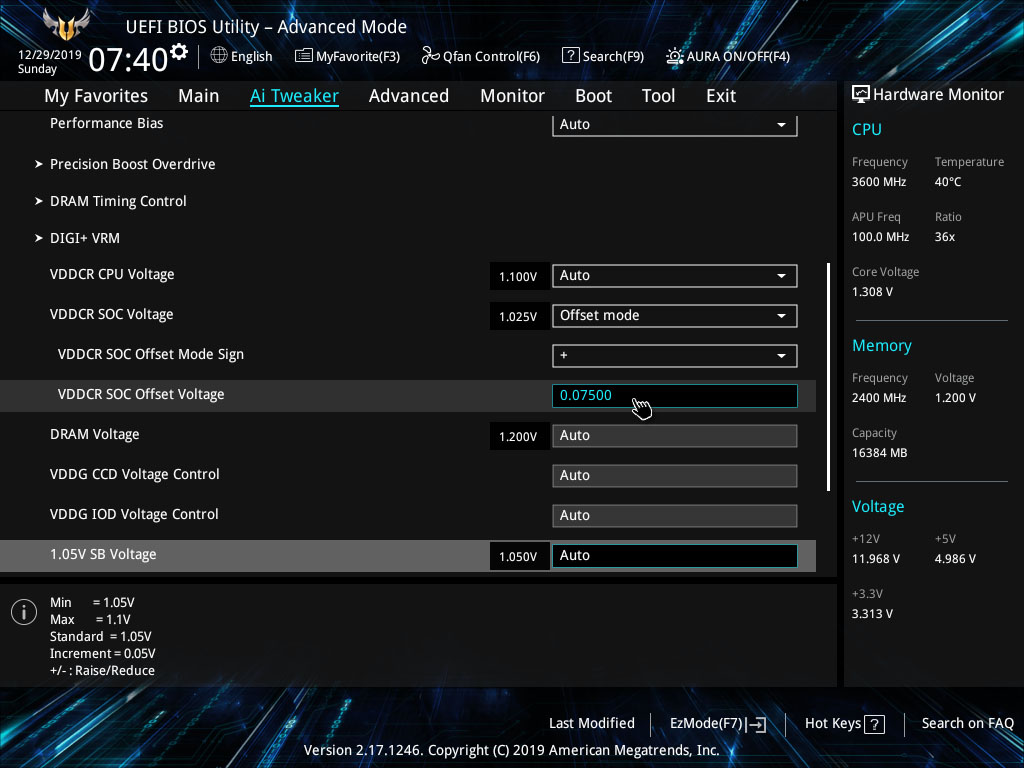Click the globe language icon
Viewport: 1024px width, 768px height.
coord(219,56)
